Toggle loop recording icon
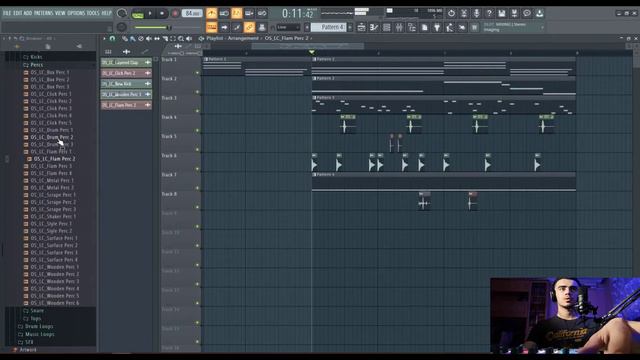The image size is (640, 360). coord(262,13)
